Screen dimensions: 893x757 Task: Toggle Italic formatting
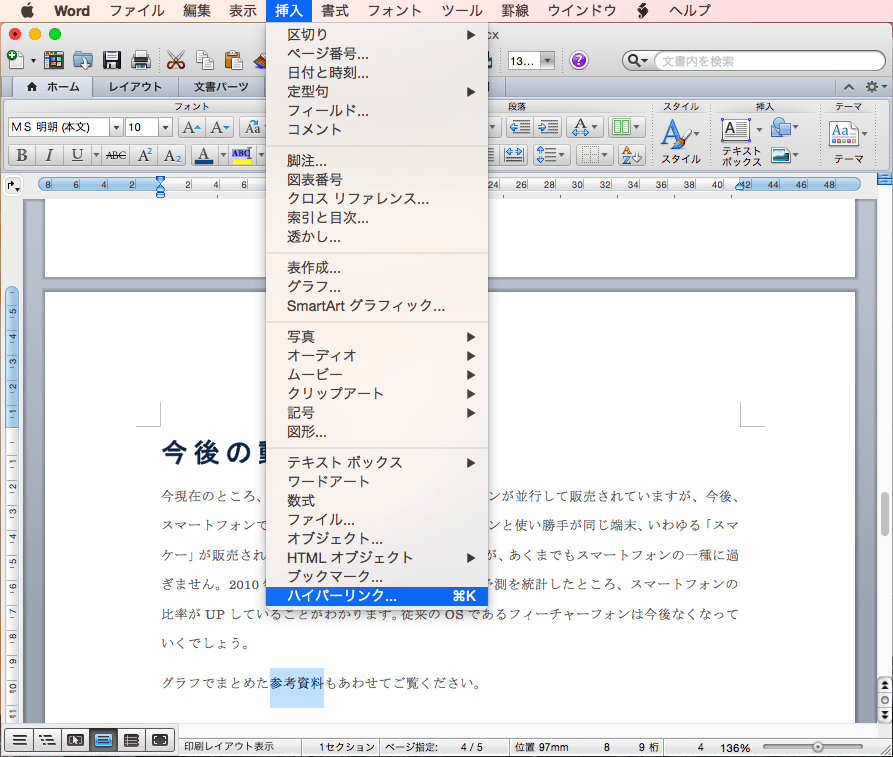[x=49, y=155]
